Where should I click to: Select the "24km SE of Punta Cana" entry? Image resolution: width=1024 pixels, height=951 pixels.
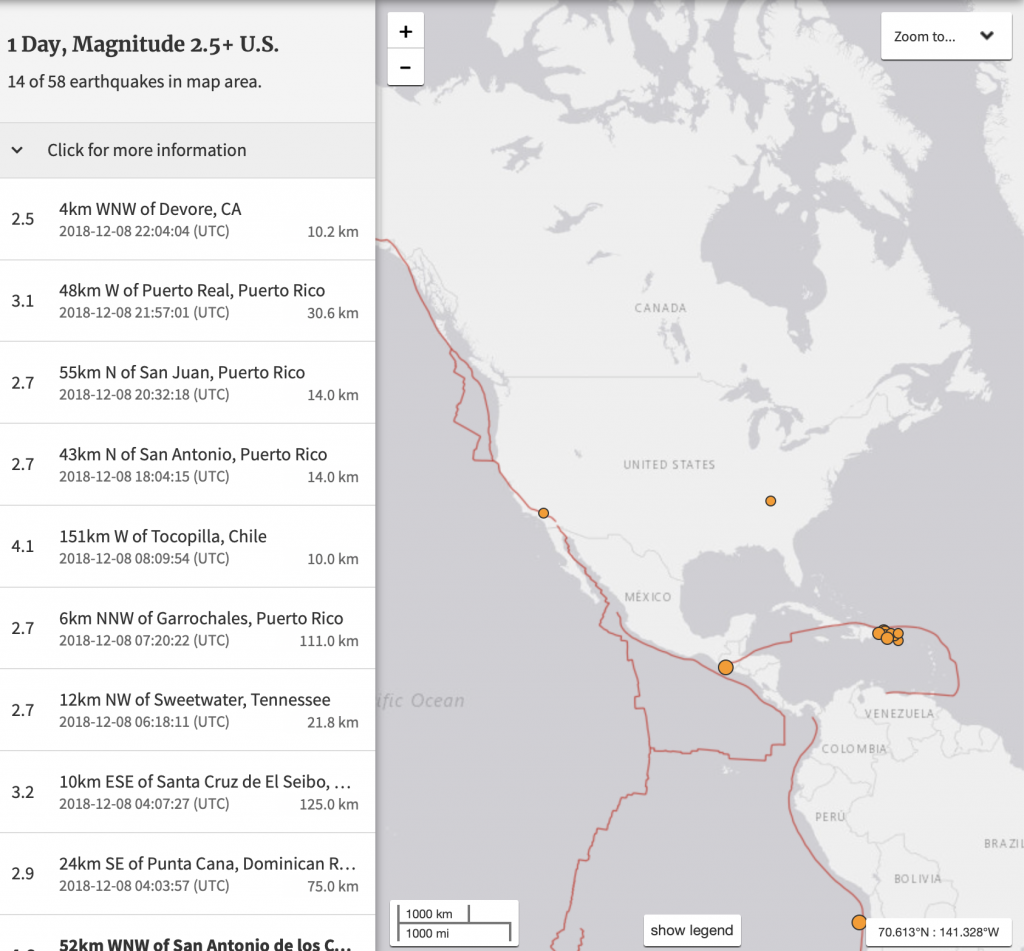point(187,873)
